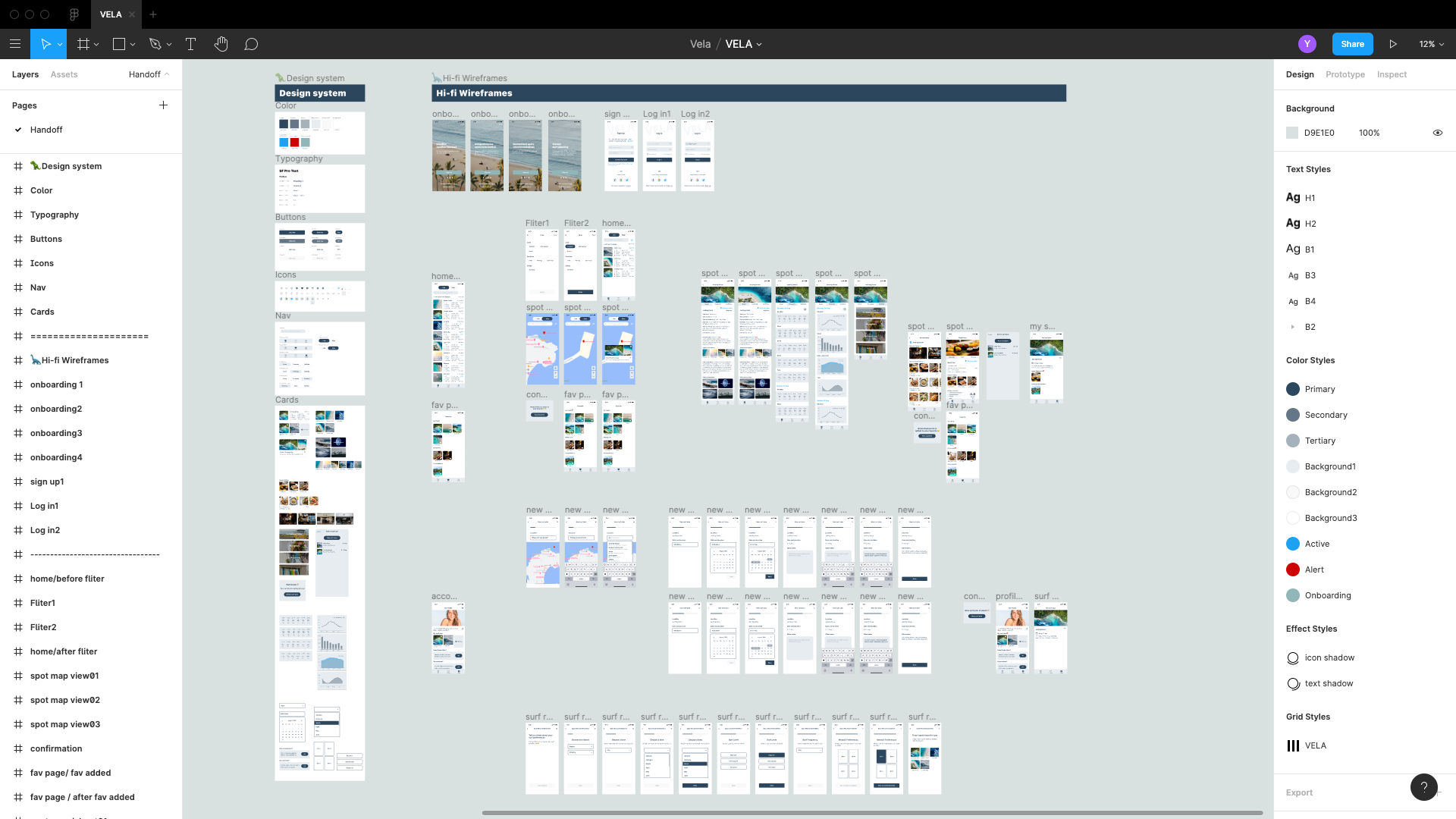Expand the B2 text style group
The width and height of the screenshot is (1456, 819).
click(x=1292, y=327)
